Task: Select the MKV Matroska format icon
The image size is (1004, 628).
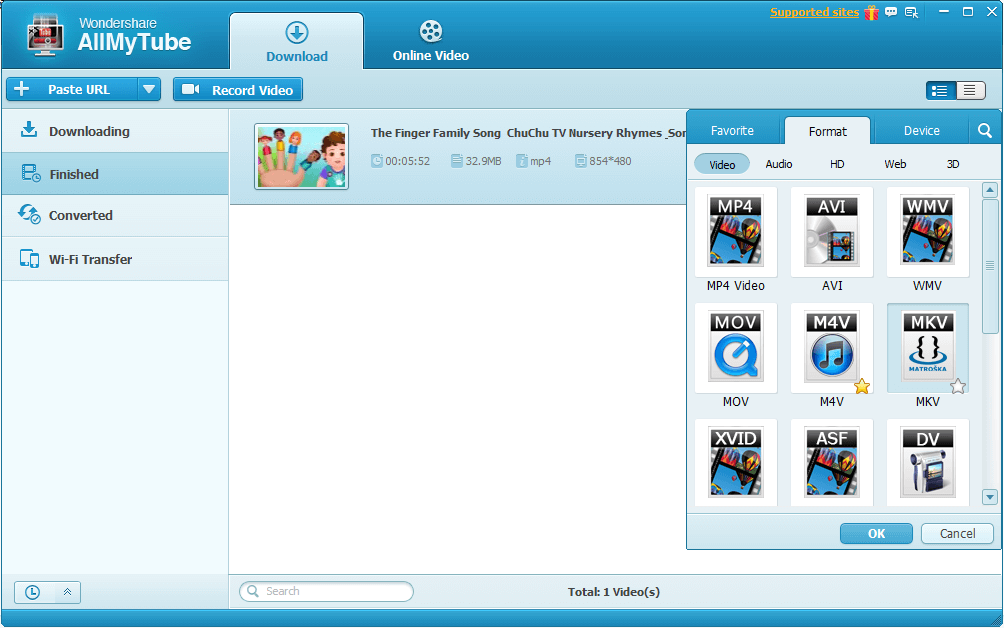Action: 927,346
